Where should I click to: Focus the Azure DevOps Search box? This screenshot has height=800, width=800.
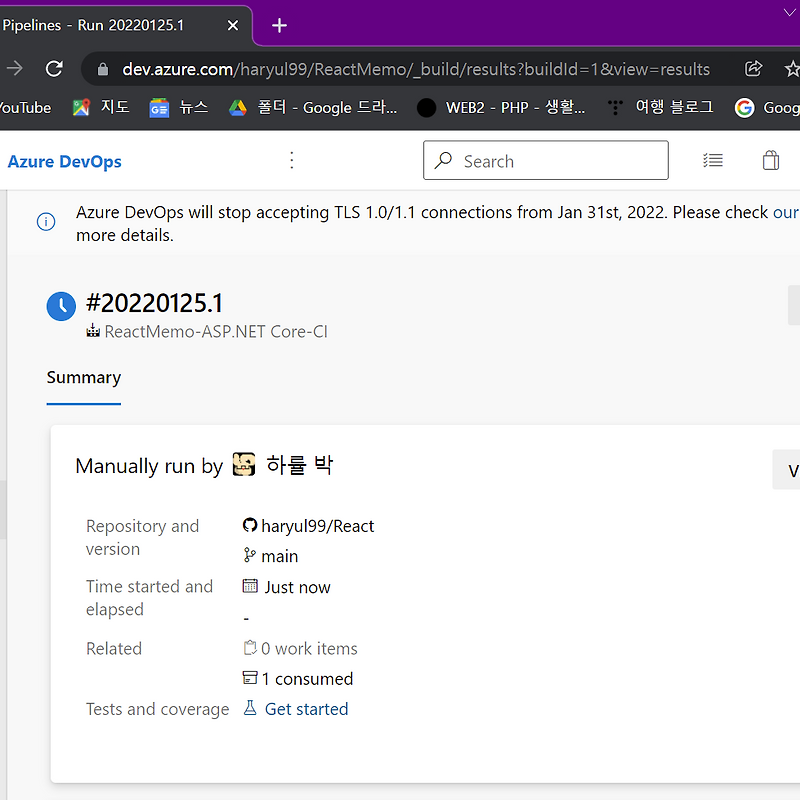tap(545, 160)
